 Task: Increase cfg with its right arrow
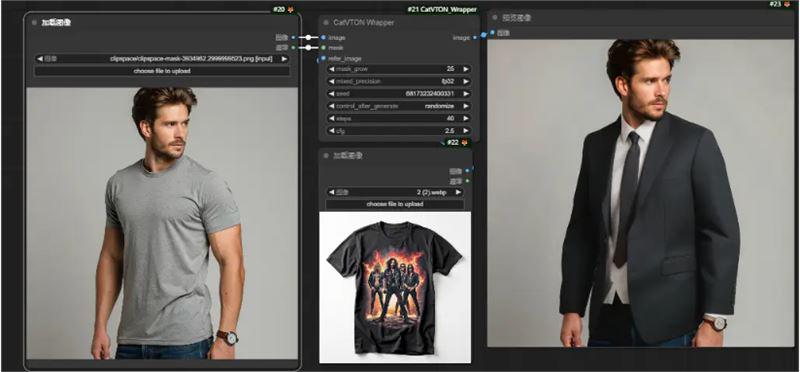(465, 131)
